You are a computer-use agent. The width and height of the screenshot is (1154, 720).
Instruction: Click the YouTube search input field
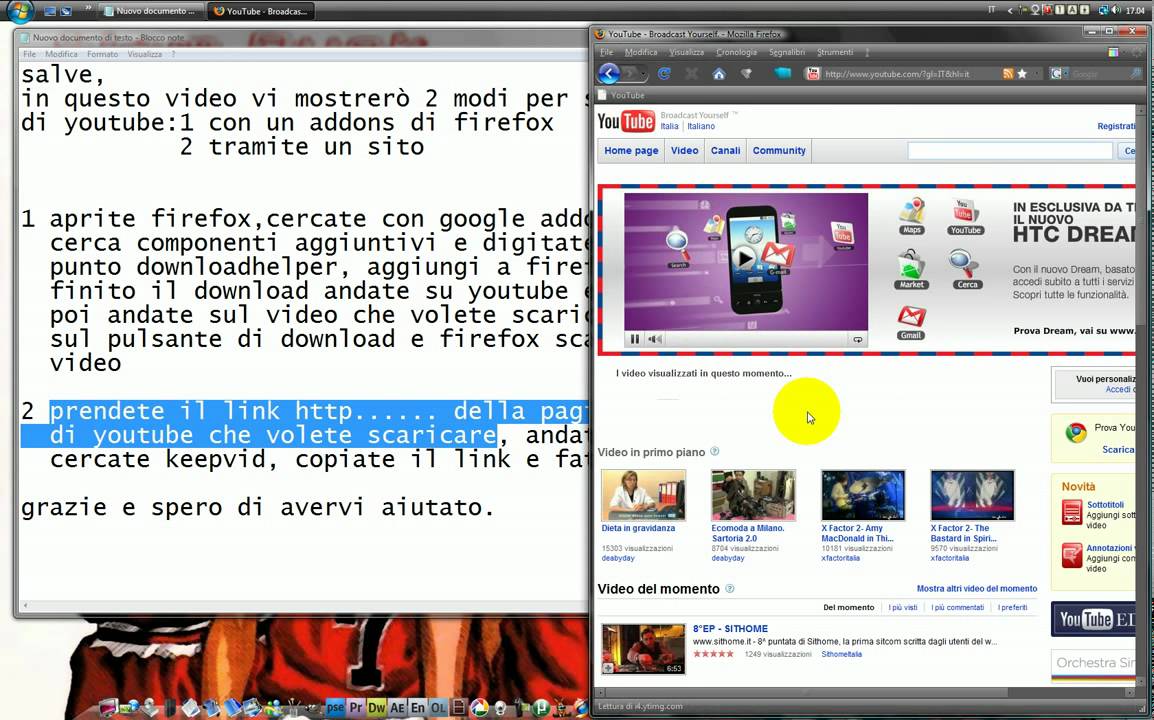tap(1010, 151)
